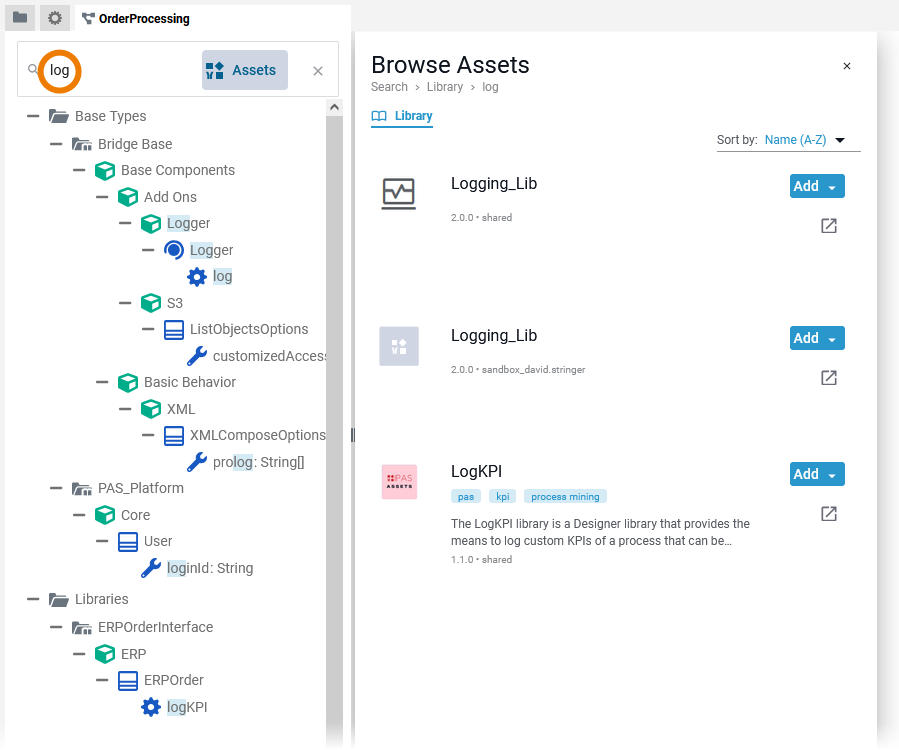Open the settings gear tab
This screenshot has height=750, width=899.
tap(55, 18)
